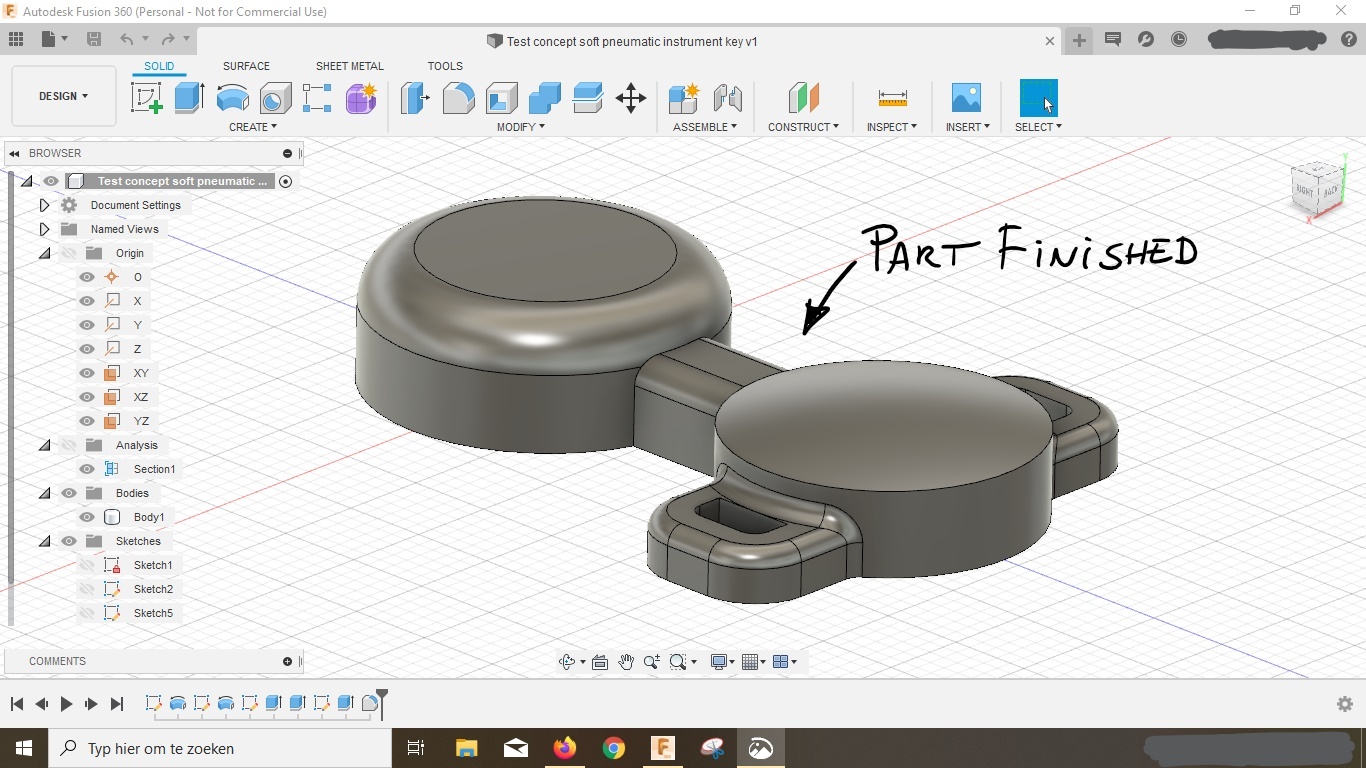Open the CREATE dropdown menu
The height and width of the screenshot is (768, 1366).
tap(253, 127)
